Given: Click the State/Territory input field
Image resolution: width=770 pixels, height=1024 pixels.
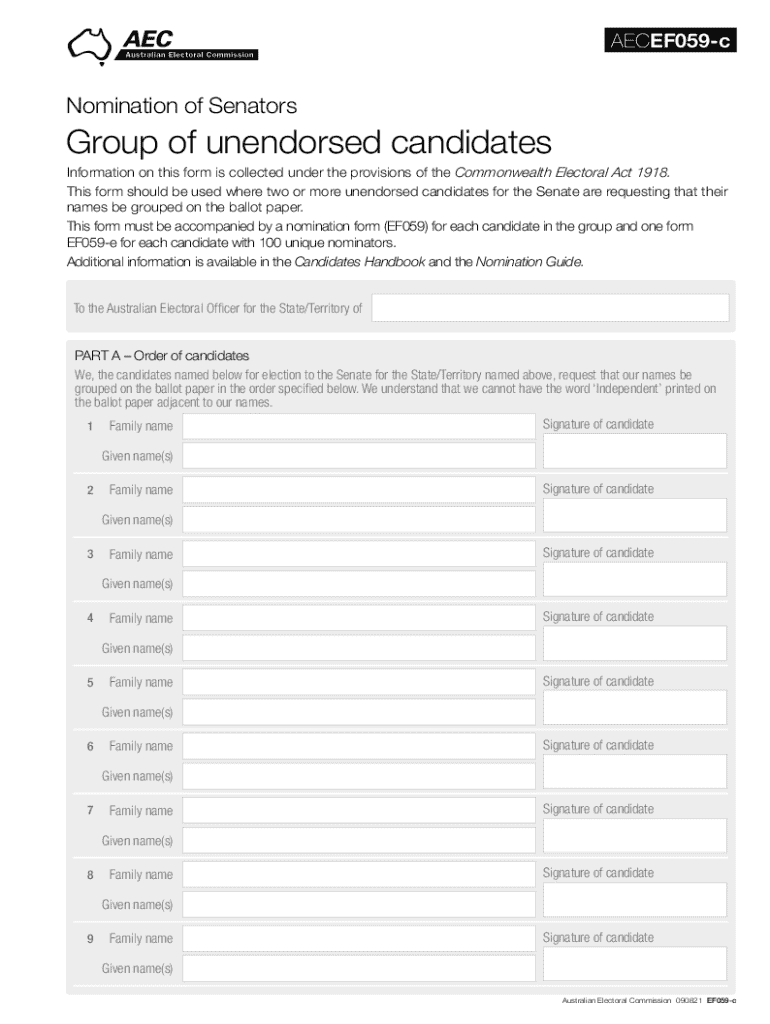Looking at the screenshot, I should coord(550,308).
